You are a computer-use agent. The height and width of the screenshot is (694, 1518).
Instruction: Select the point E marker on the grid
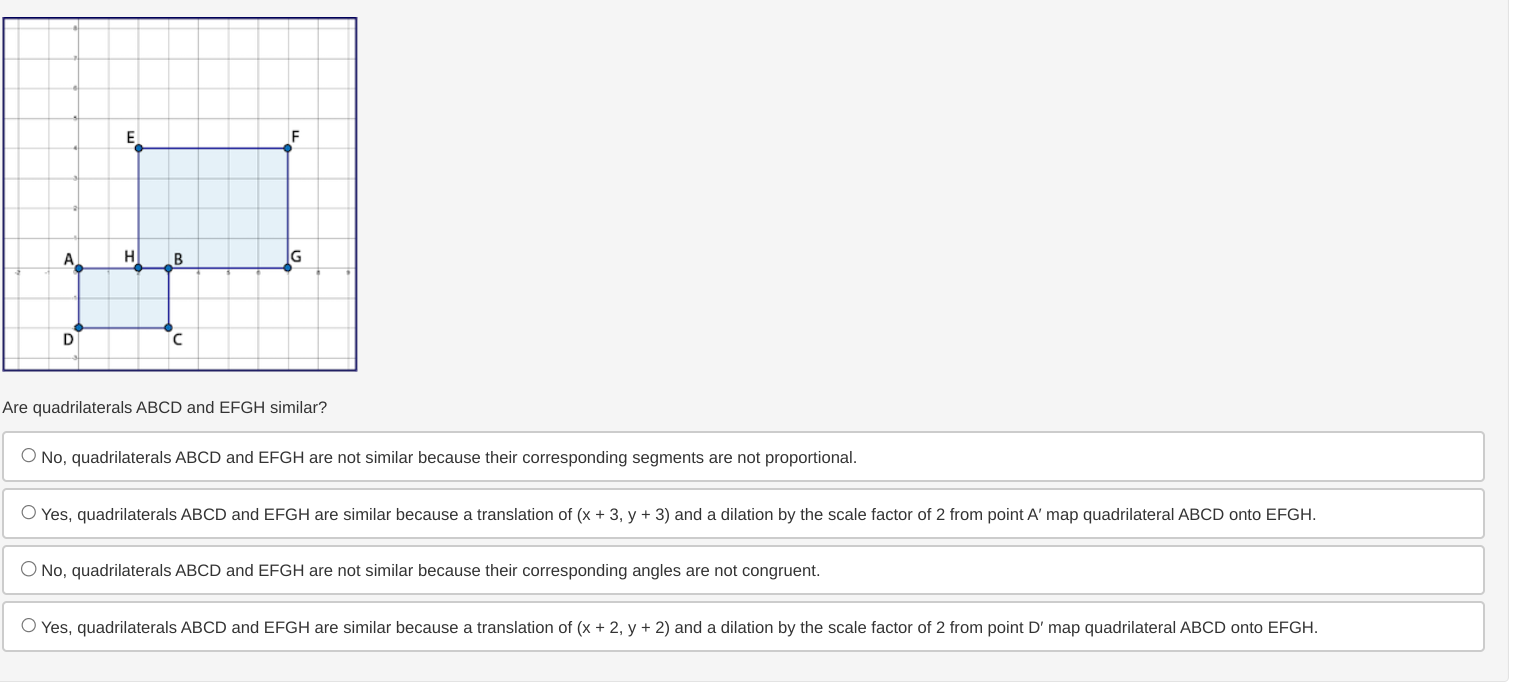(x=138, y=147)
